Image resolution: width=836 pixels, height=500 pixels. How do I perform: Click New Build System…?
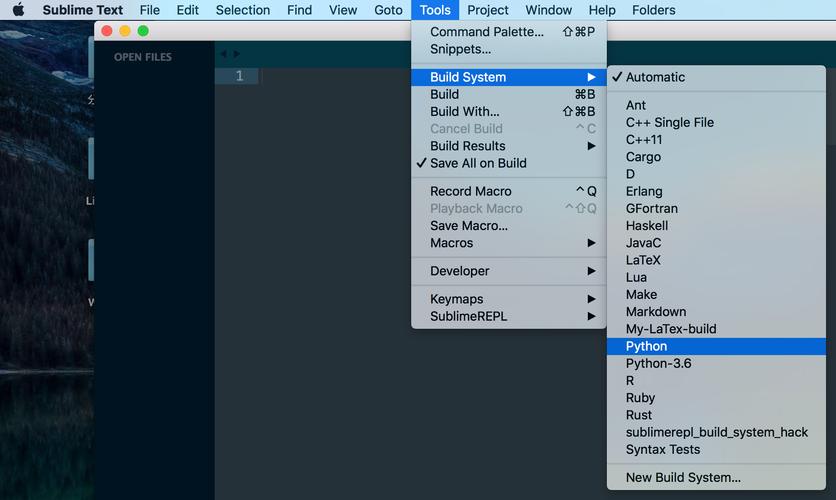pos(716,478)
